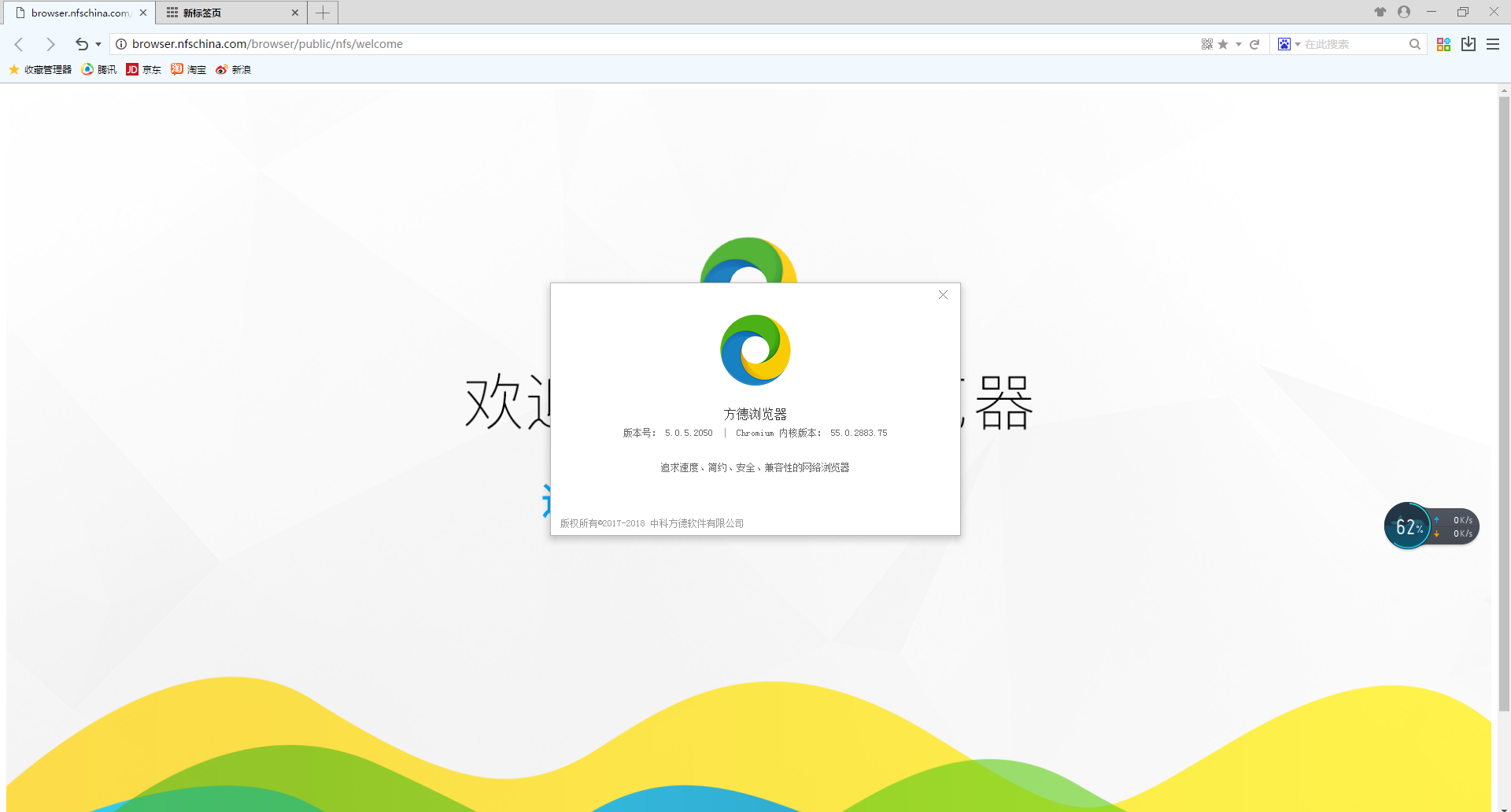Viewport: 1511px width, 812px height.
Task: Expand the search engine selector dropdown arrow
Action: (x=1298, y=45)
